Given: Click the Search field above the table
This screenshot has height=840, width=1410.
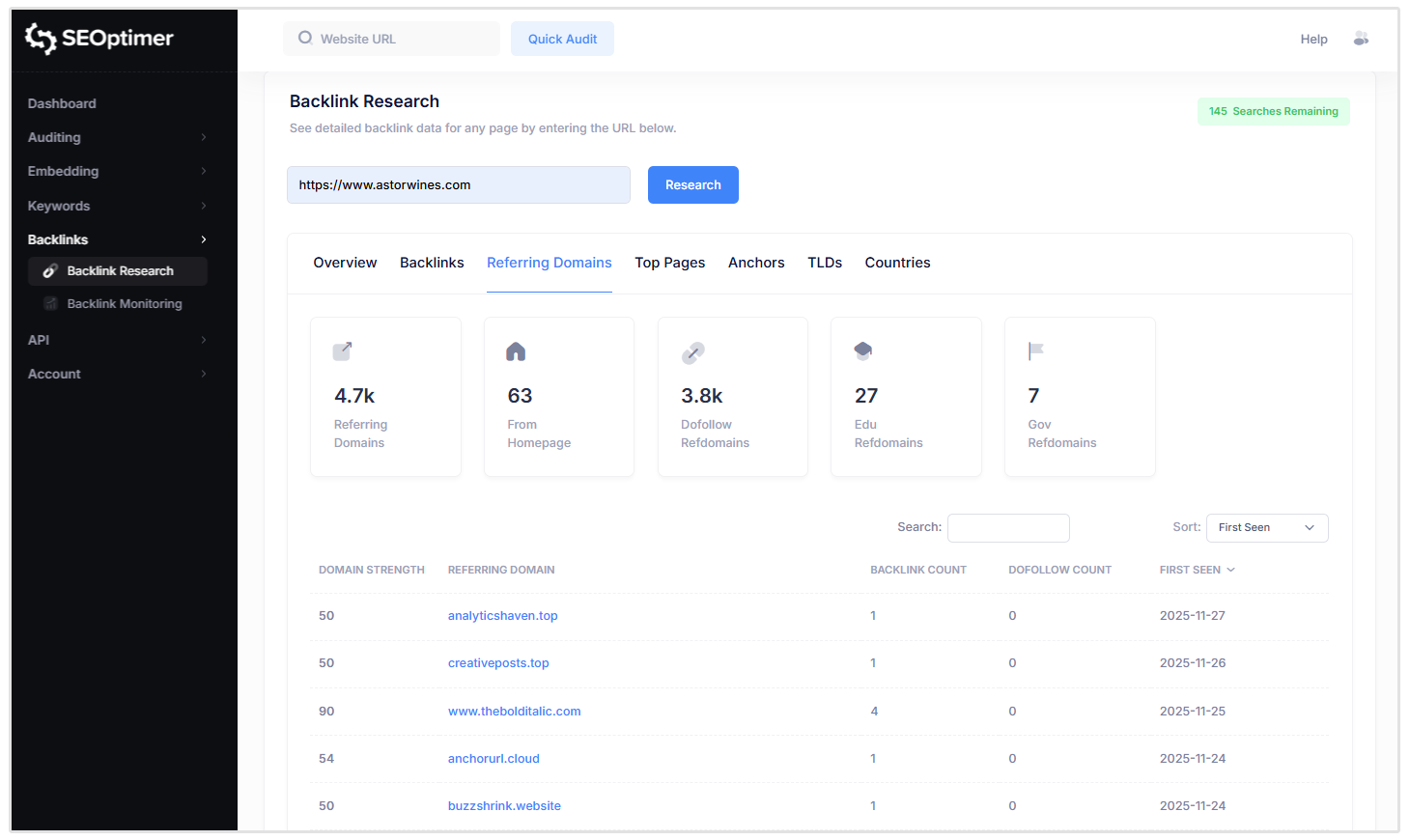Looking at the screenshot, I should [1008, 527].
